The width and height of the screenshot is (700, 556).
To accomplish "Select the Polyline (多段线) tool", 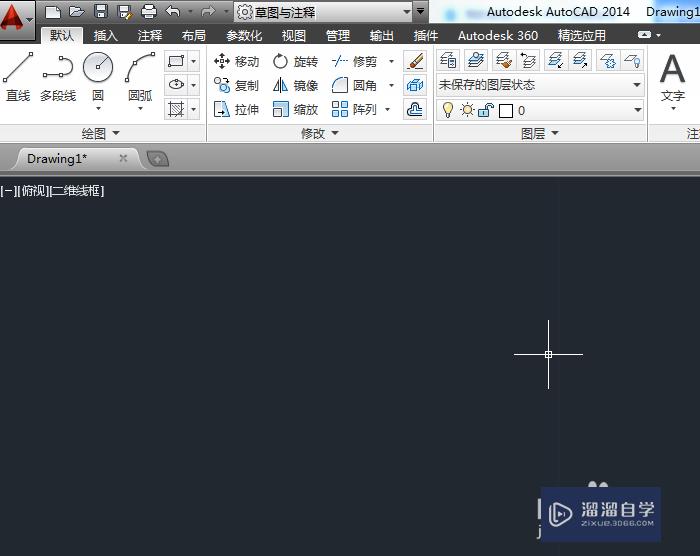I will pyautogui.click(x=58, y=76).
